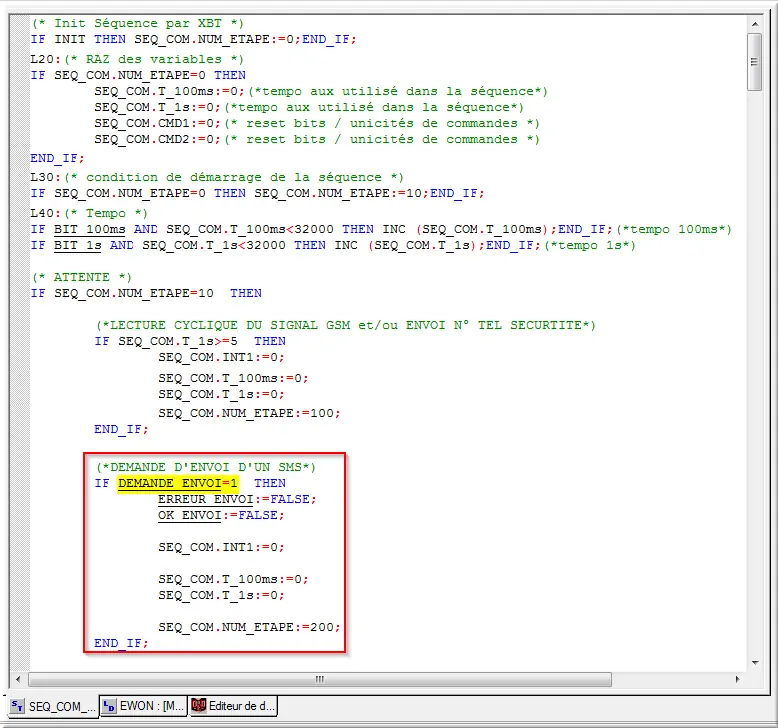Click the L40: Tempo label line
778x728 pixels.
point(89,213)
